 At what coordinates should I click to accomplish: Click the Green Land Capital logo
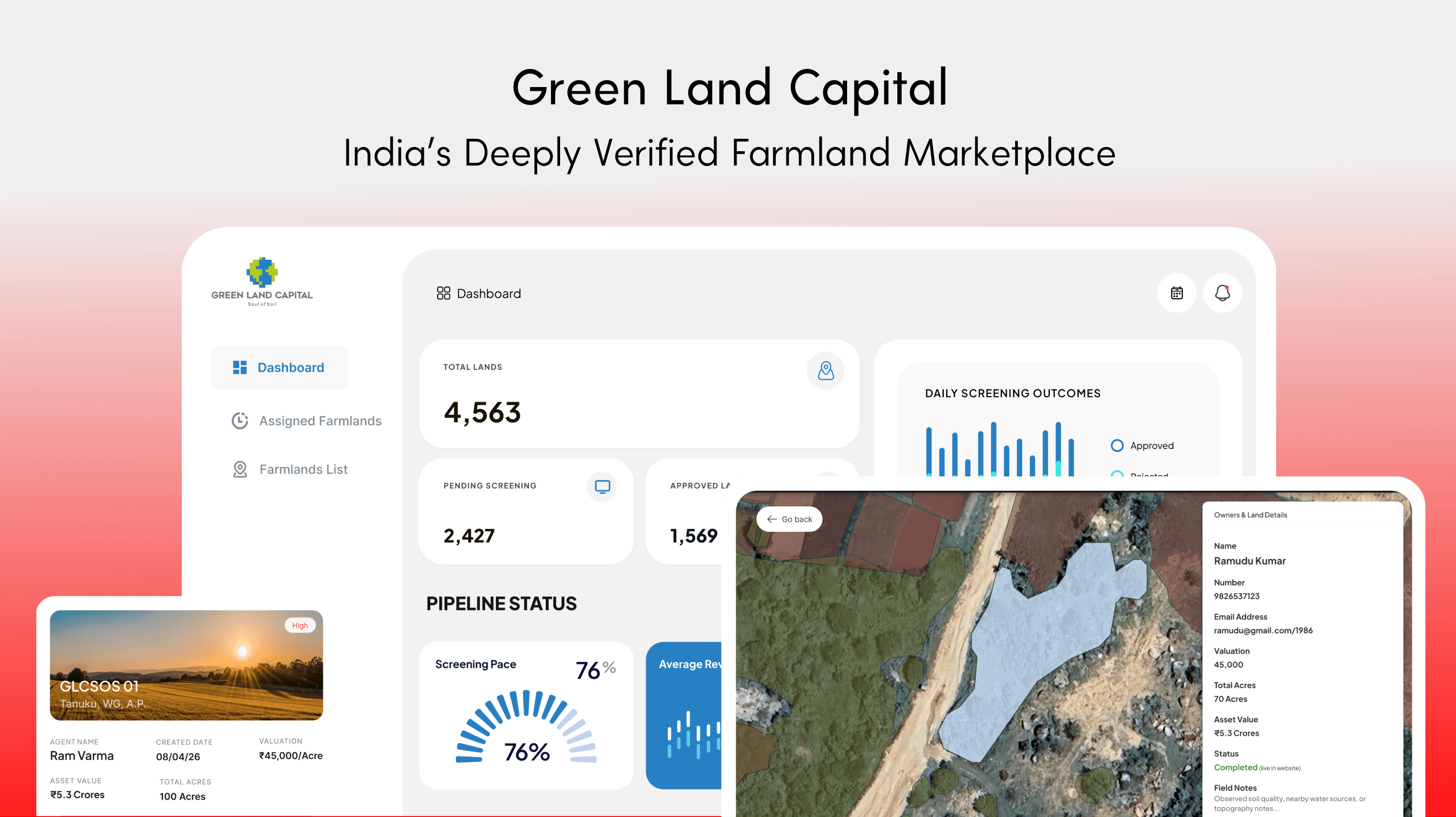tap(262, 282)
